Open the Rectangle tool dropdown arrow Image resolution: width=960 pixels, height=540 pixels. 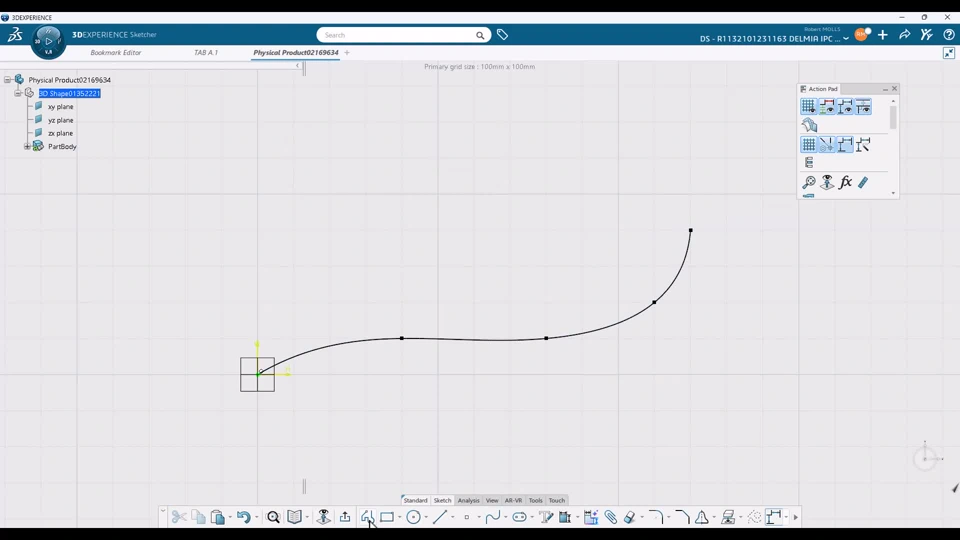tap(399, 518)
